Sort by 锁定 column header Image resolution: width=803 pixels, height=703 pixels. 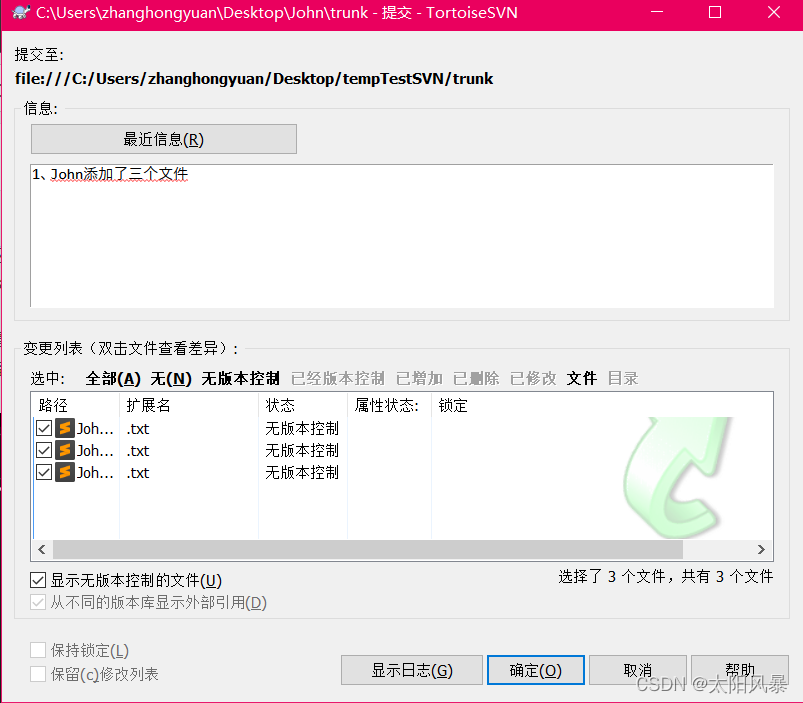453,405
